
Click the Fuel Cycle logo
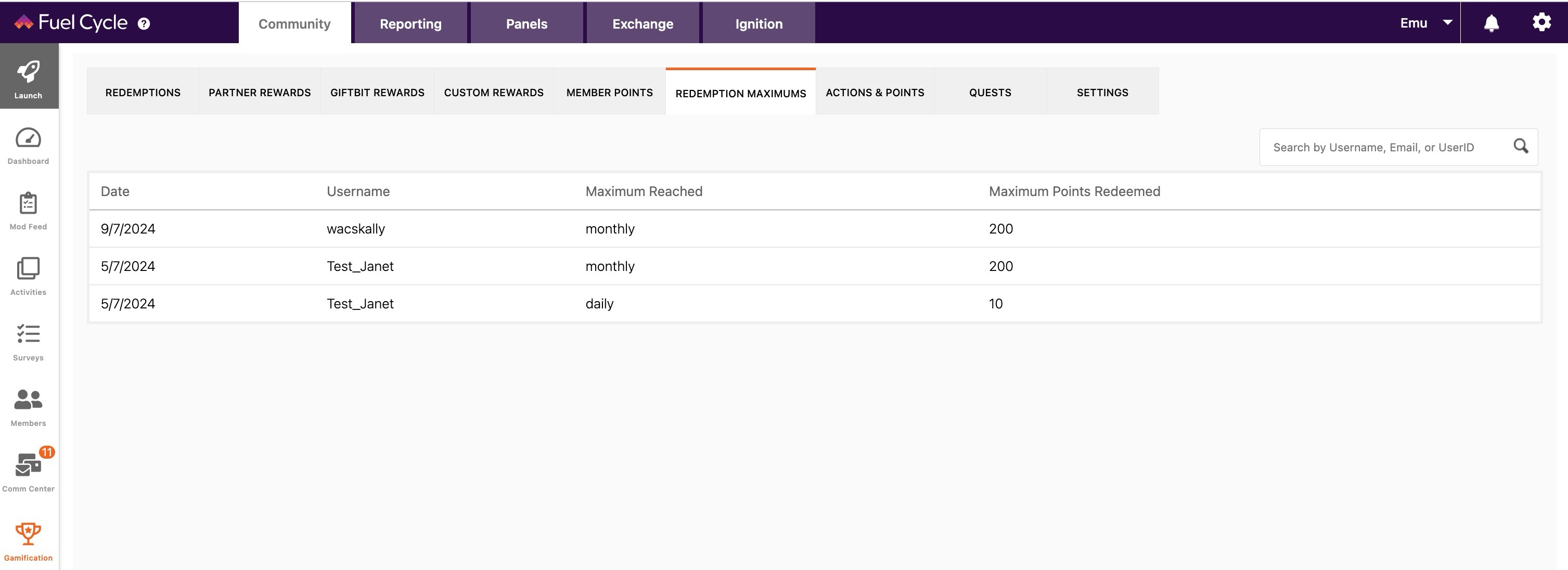pyautogui.click(x=71, y=22)
